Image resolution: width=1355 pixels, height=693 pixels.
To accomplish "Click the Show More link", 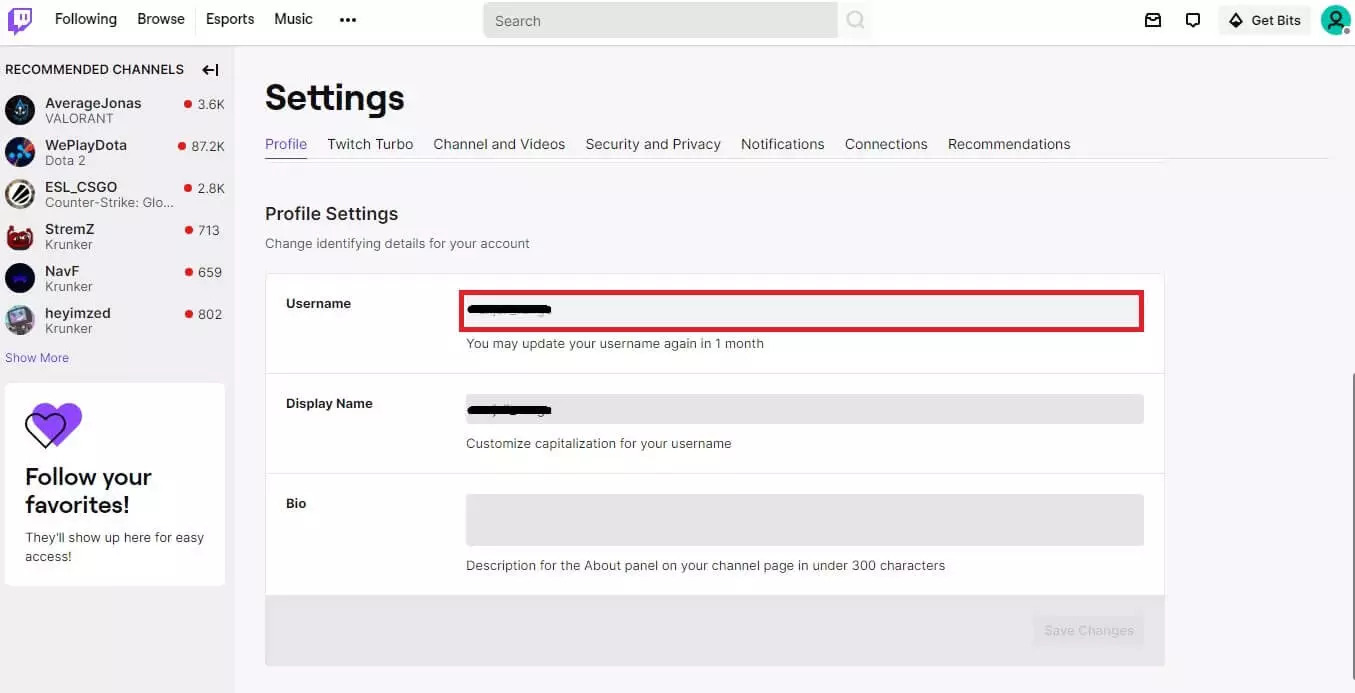I will click(x=37, y=358).
